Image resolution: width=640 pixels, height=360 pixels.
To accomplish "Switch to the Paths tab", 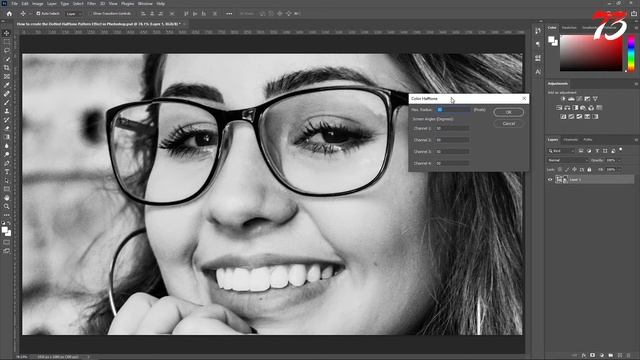I will point(588,140).
